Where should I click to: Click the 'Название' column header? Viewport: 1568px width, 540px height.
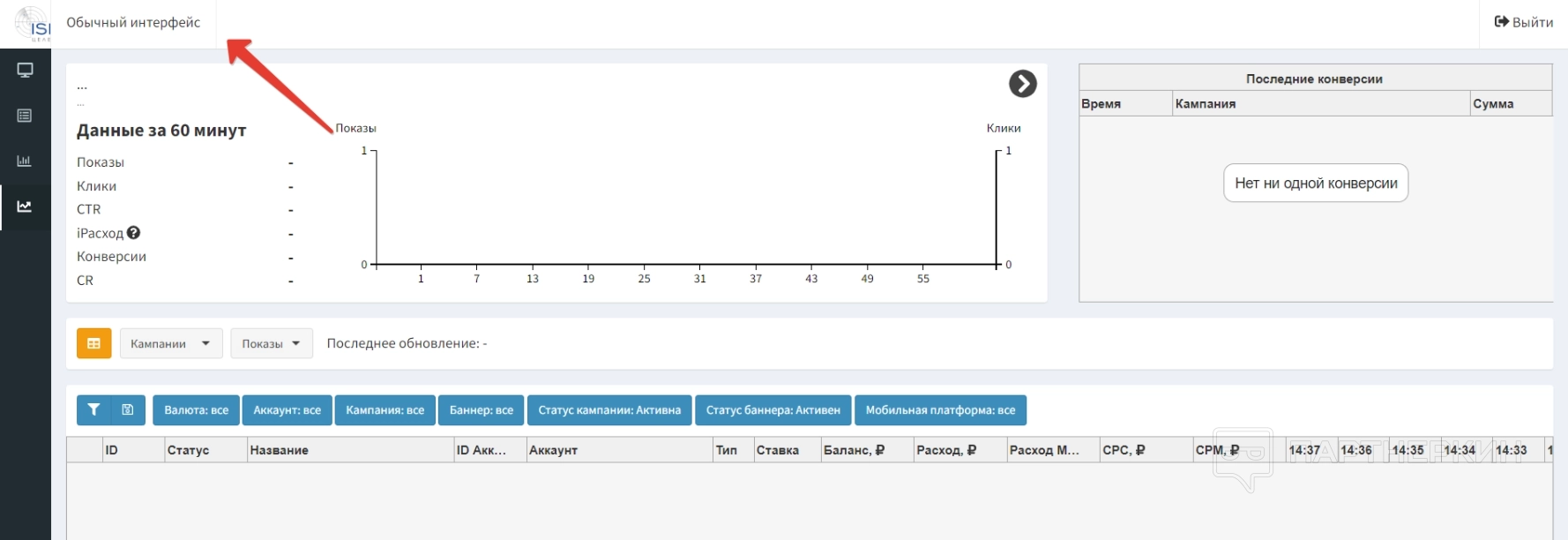point(280,450)
